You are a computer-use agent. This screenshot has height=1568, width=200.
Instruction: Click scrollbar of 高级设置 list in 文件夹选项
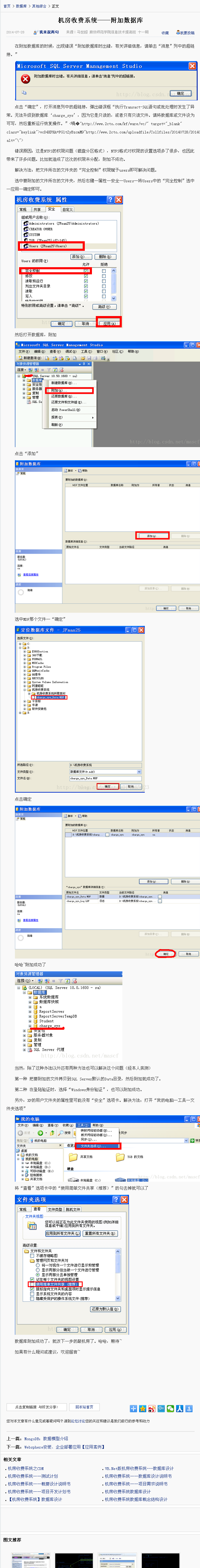[x=118, y=1275]
